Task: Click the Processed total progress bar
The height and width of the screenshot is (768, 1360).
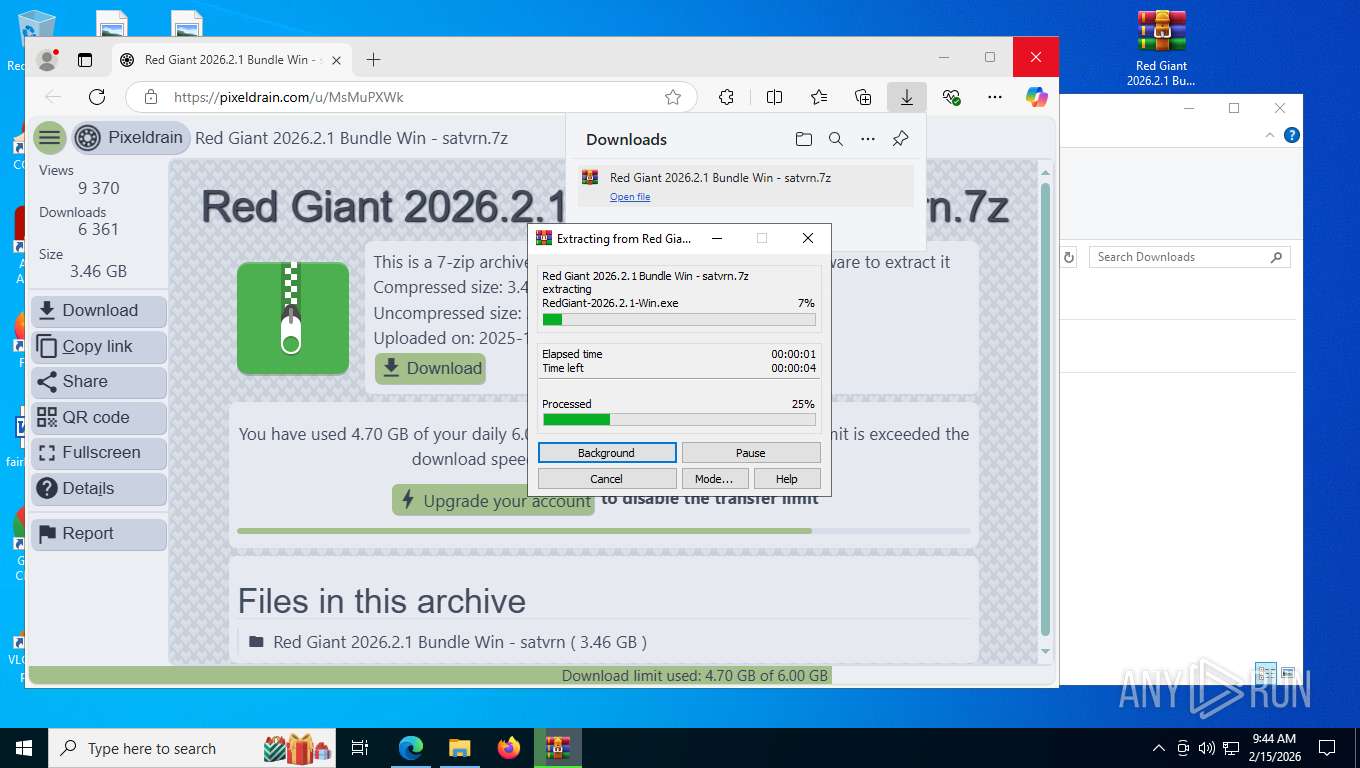Action: click(679, 420)
